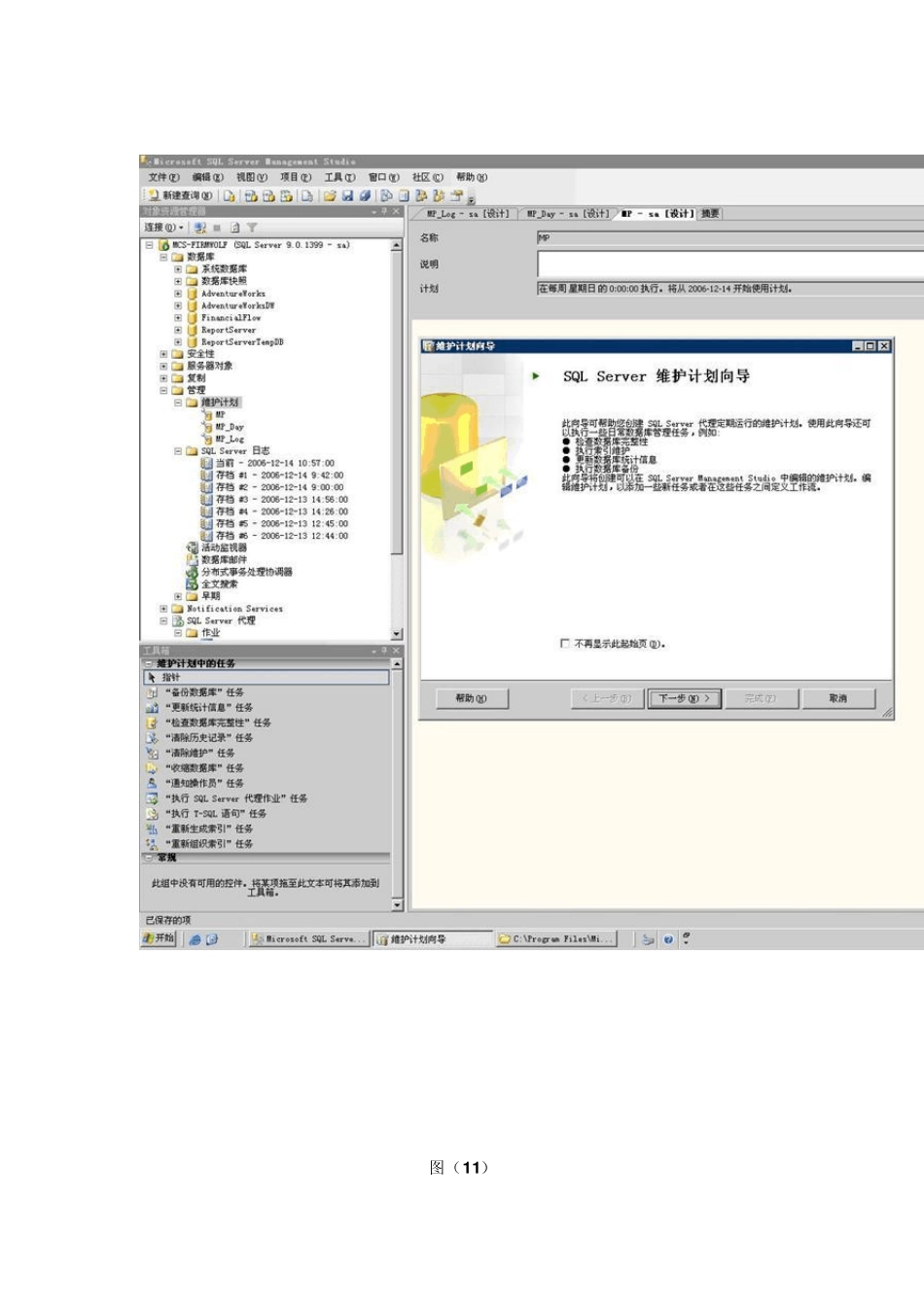Select the MP maintenance plan icon in tree

[x=207, y=415]
